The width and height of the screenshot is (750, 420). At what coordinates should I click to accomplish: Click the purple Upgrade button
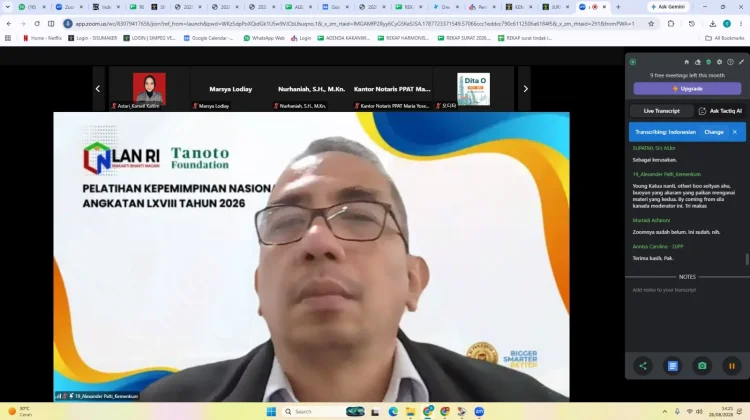(687, 88)
